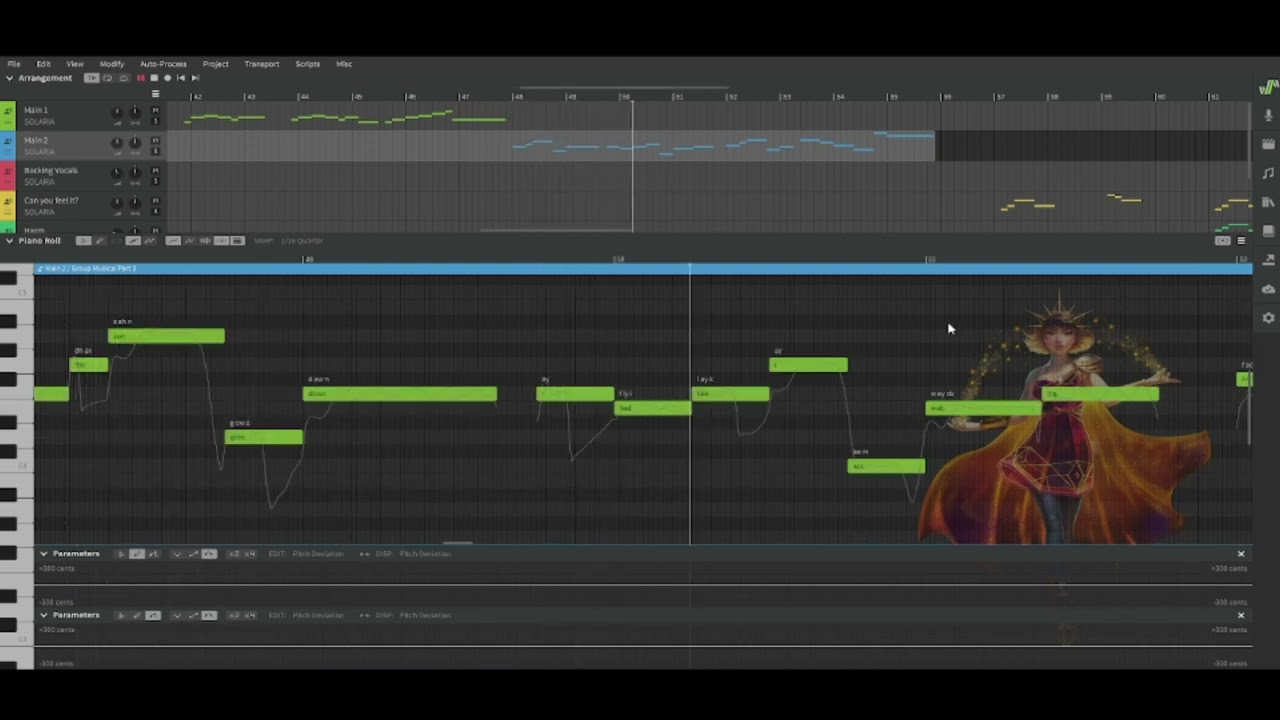
Task: Open the clapperboard render panel in sidebar
Action: (x=1268, y=144)
